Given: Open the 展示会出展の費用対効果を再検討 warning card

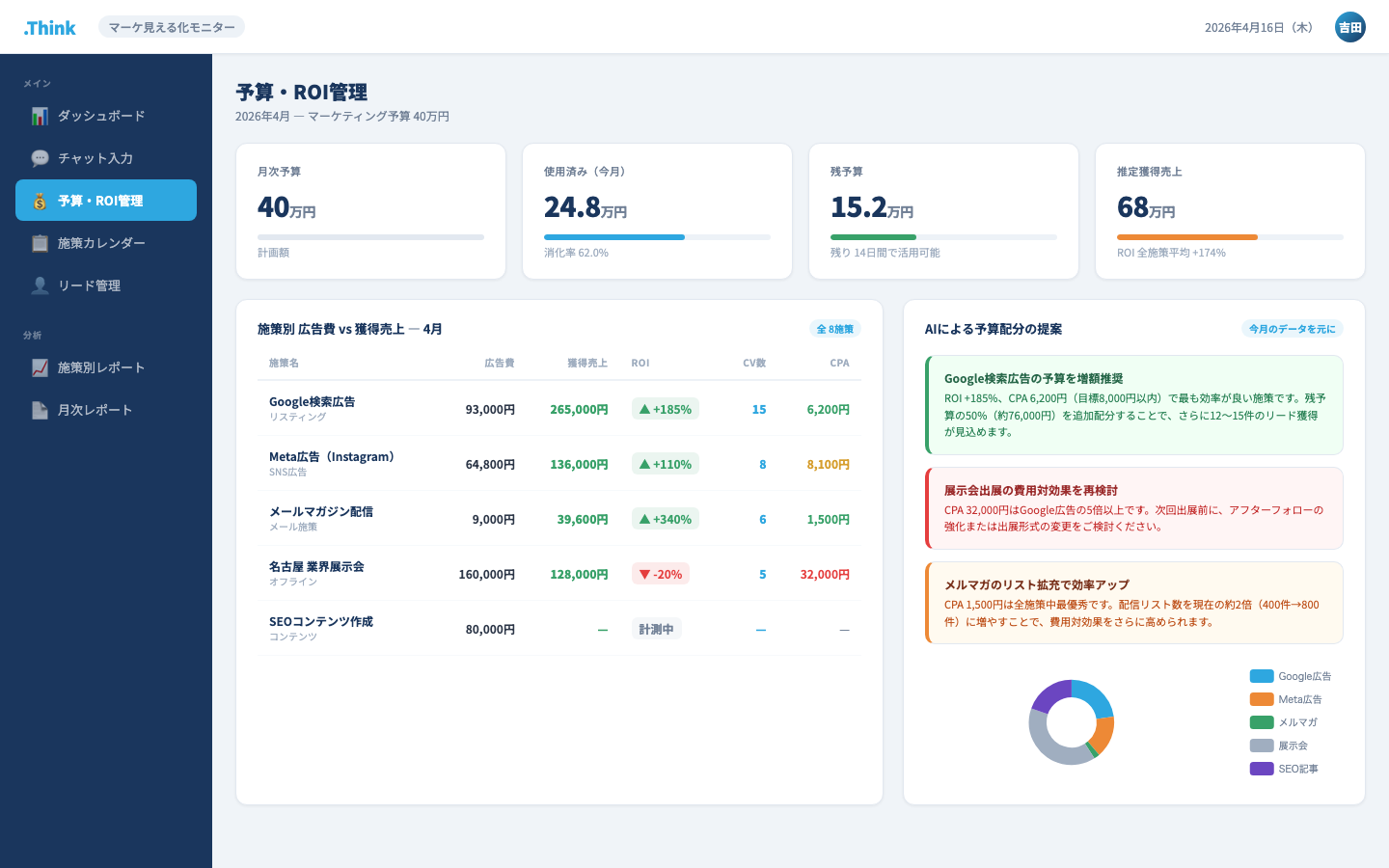Looking at the screenshot, I should 1134,508.
